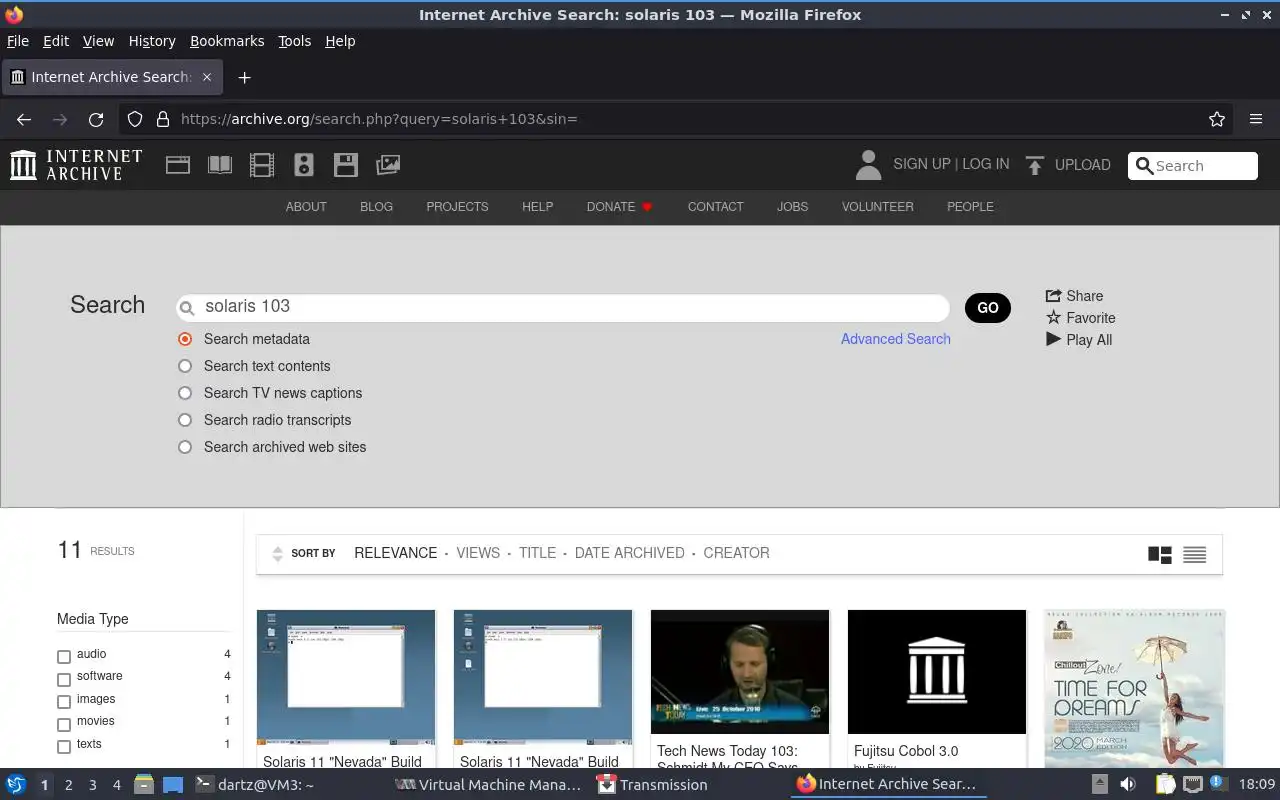View site security padlock info
The image size is (1280, 800).
tap(163, 119)
